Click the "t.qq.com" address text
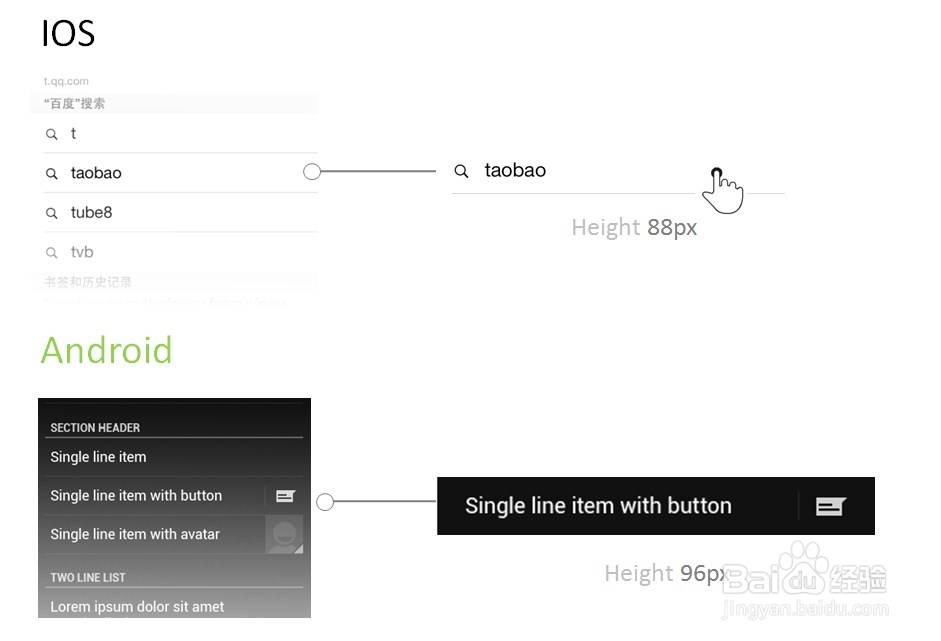This screenshot has width=941, height=641. point(66,81)
